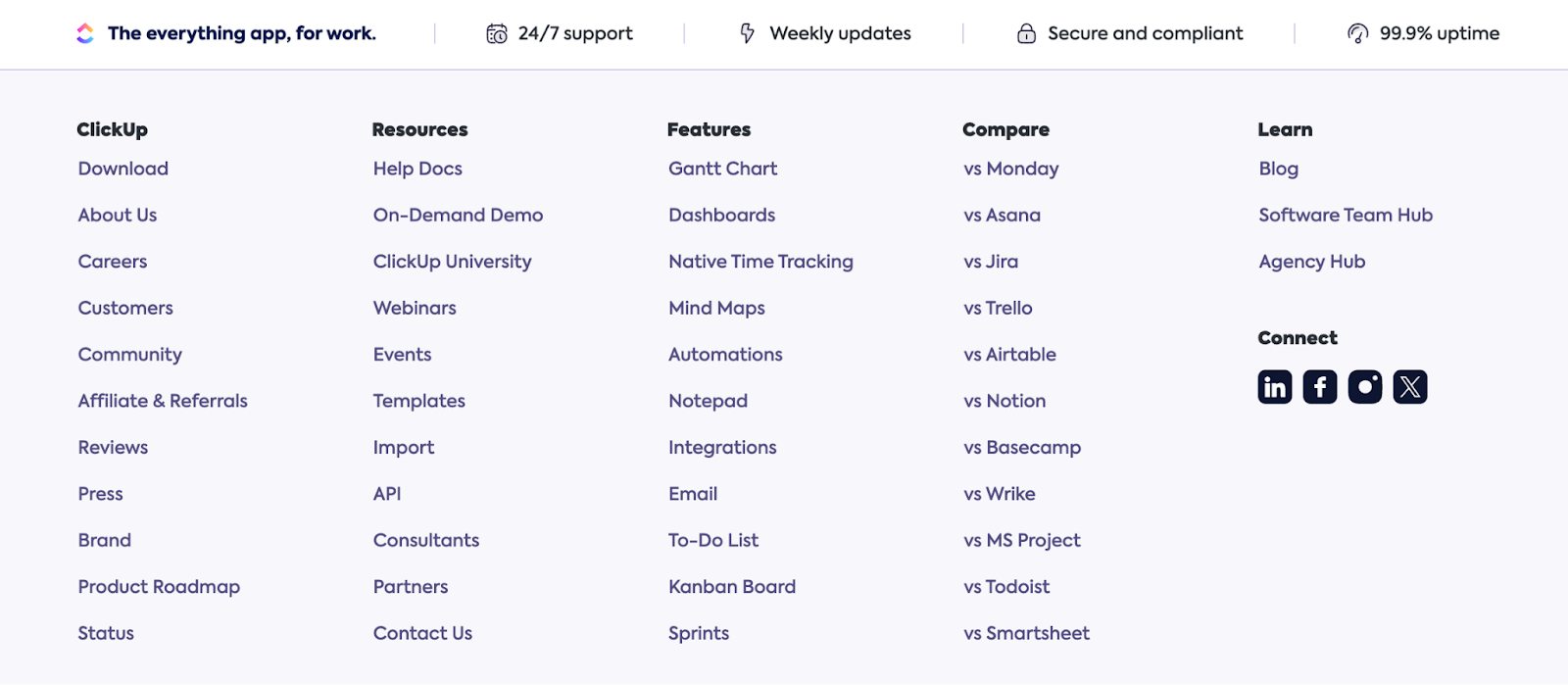Screen dimensions: 1568x685
Task: Click the 99.9% uptime headset icon
Action: tap(1357, 34)
